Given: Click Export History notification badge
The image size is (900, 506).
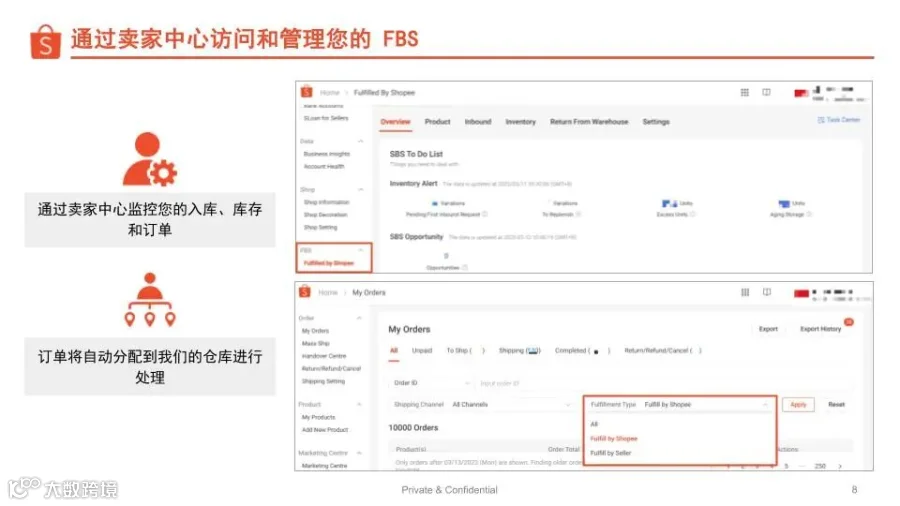Looking at the screenshot, I should (x=849, y=322).
